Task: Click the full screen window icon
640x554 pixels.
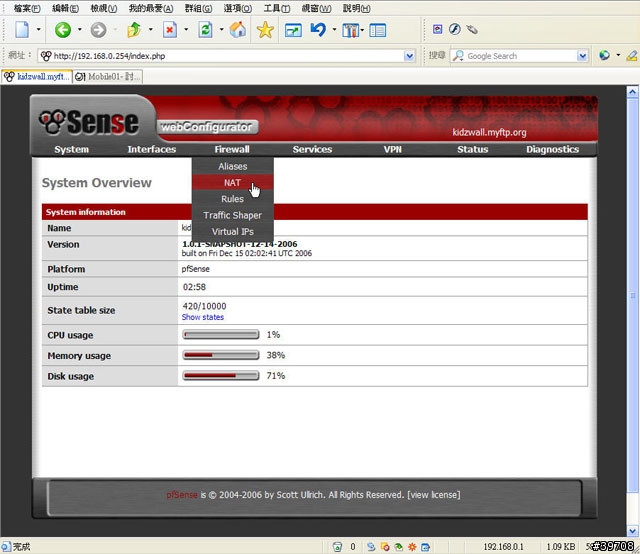Action: pos(293,30)
